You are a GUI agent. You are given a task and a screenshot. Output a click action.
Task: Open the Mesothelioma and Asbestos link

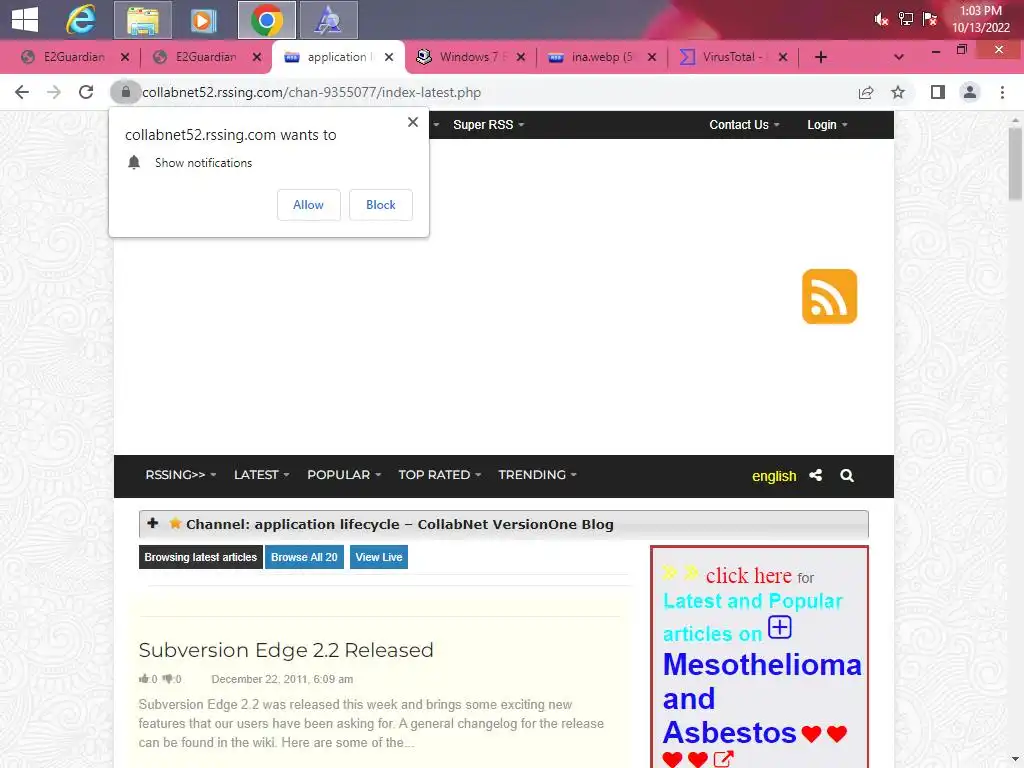[x=761, y=699]
